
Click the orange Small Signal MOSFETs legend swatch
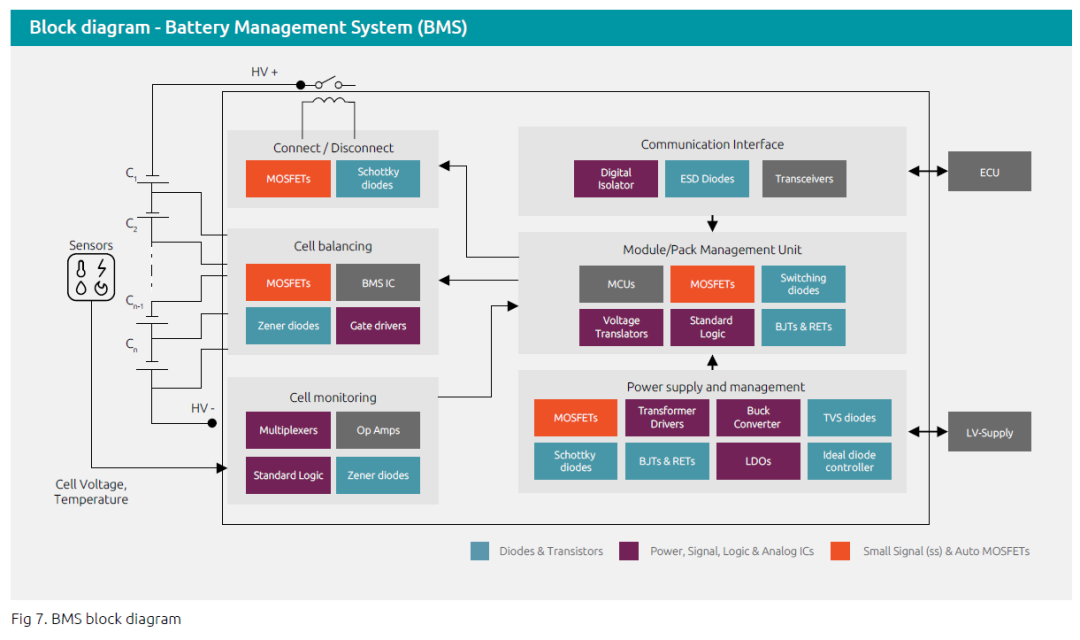point(840,551)
